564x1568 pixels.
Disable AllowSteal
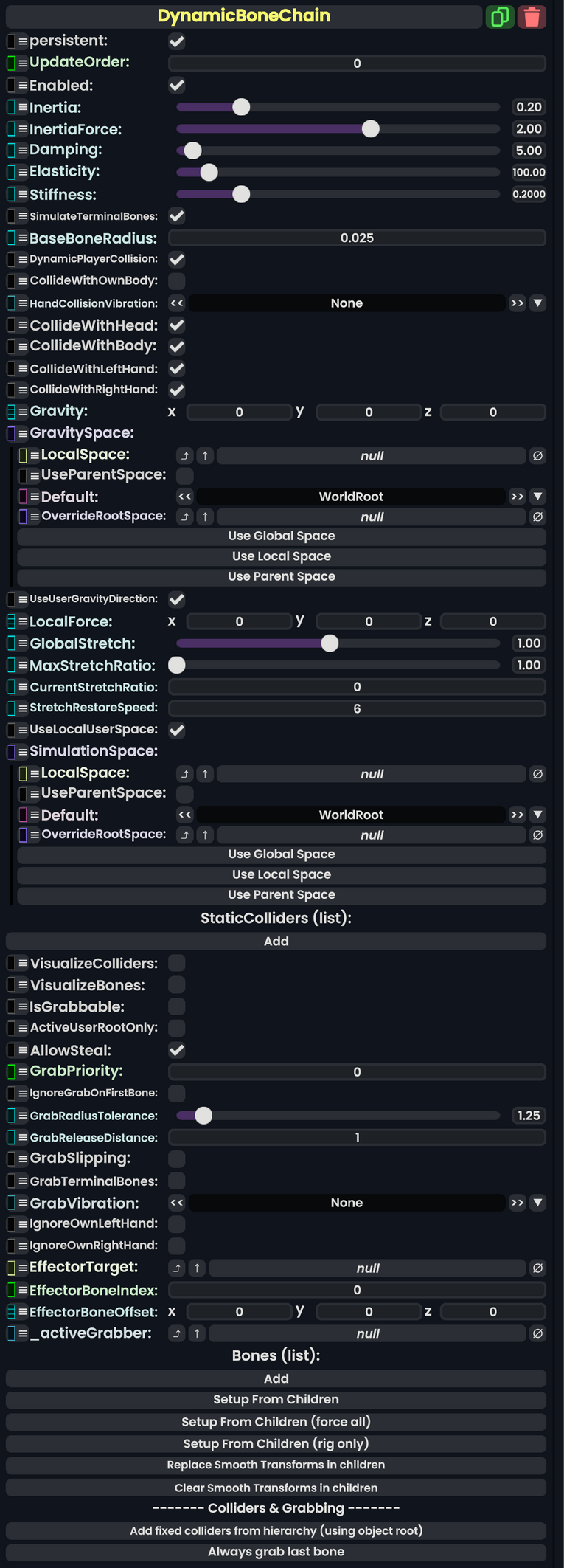[175, 1050]
